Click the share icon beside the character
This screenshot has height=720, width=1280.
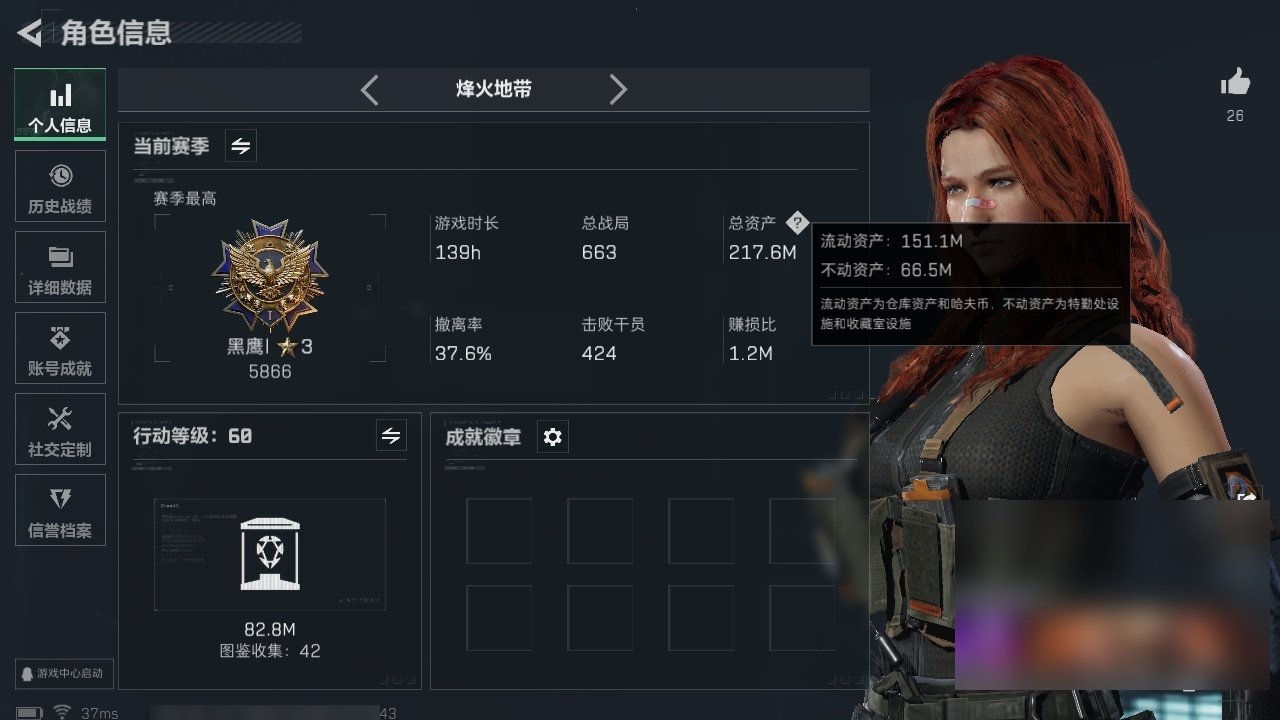point(1246,497)
